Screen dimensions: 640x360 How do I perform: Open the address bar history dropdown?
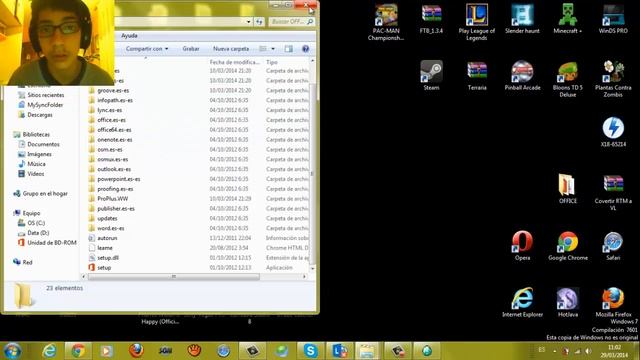click(249, 21)
